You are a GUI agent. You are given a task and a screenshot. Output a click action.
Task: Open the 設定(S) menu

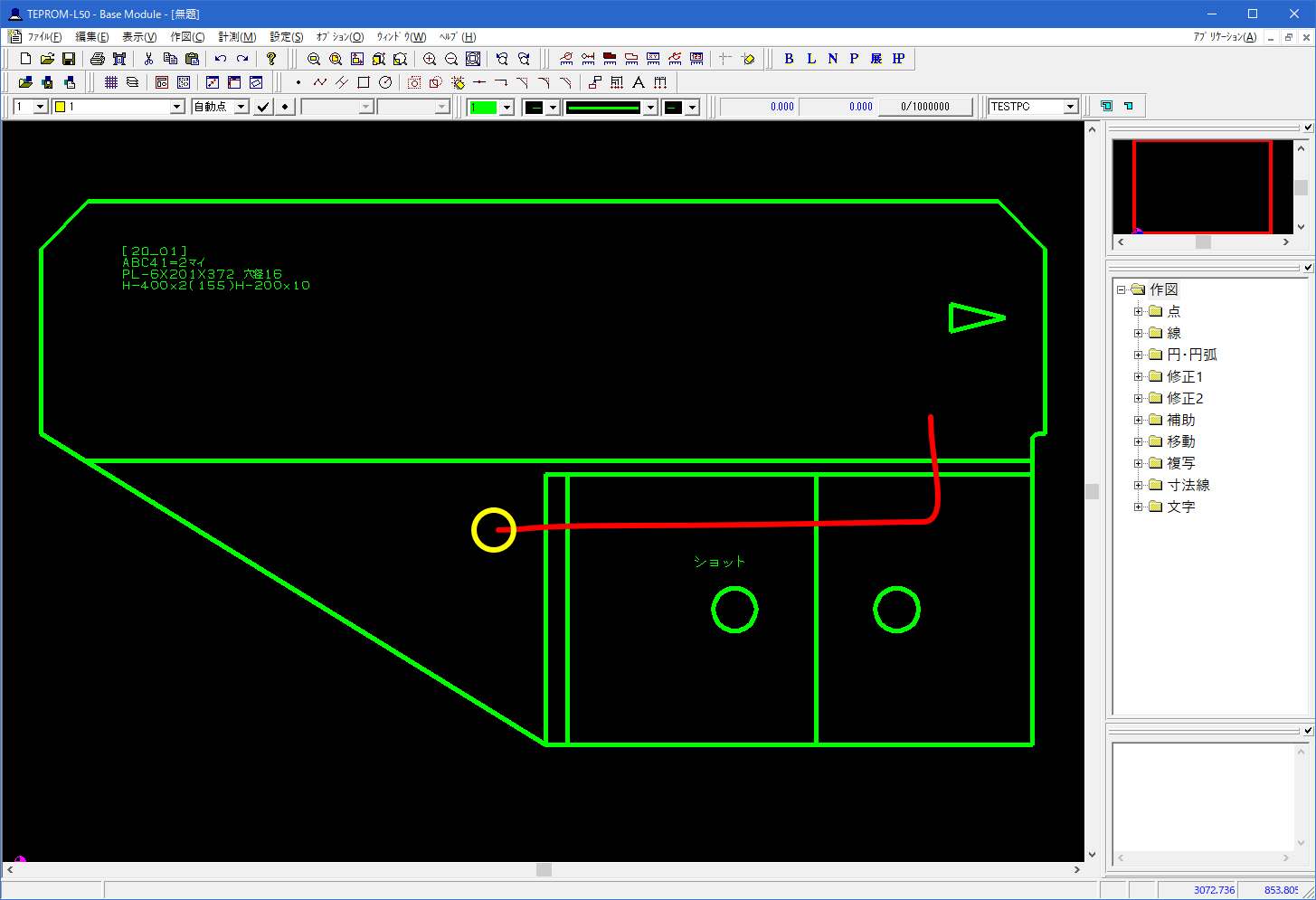[287, 37]
